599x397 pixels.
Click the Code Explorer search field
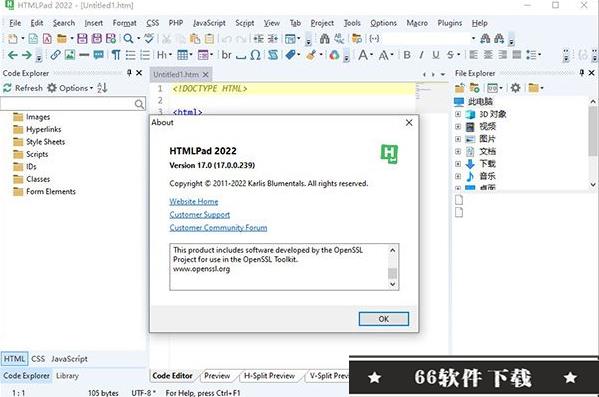click(68, 104)
